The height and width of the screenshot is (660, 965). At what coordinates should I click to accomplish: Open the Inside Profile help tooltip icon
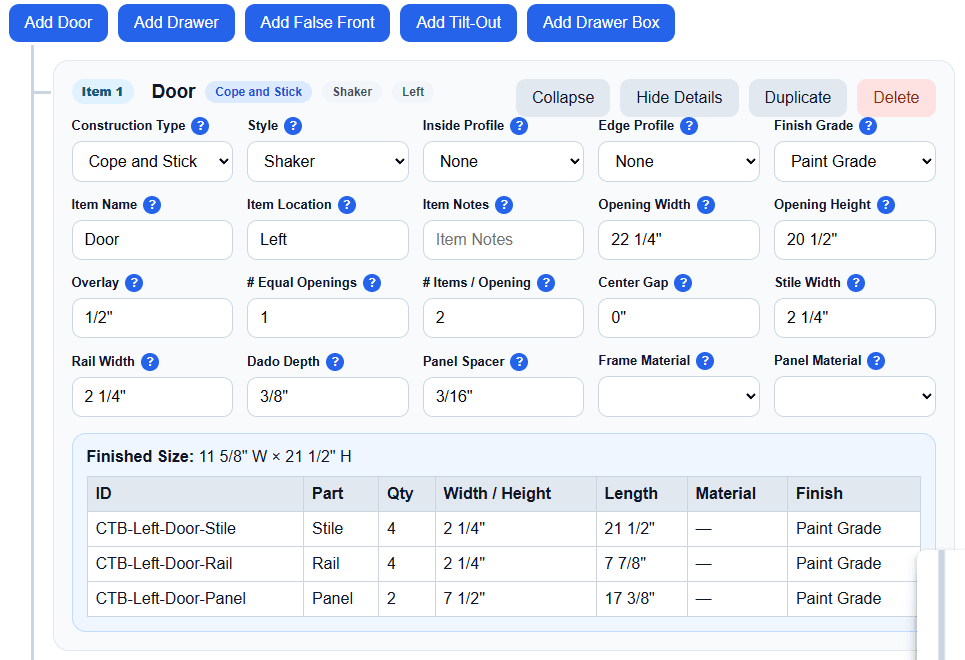519,126
